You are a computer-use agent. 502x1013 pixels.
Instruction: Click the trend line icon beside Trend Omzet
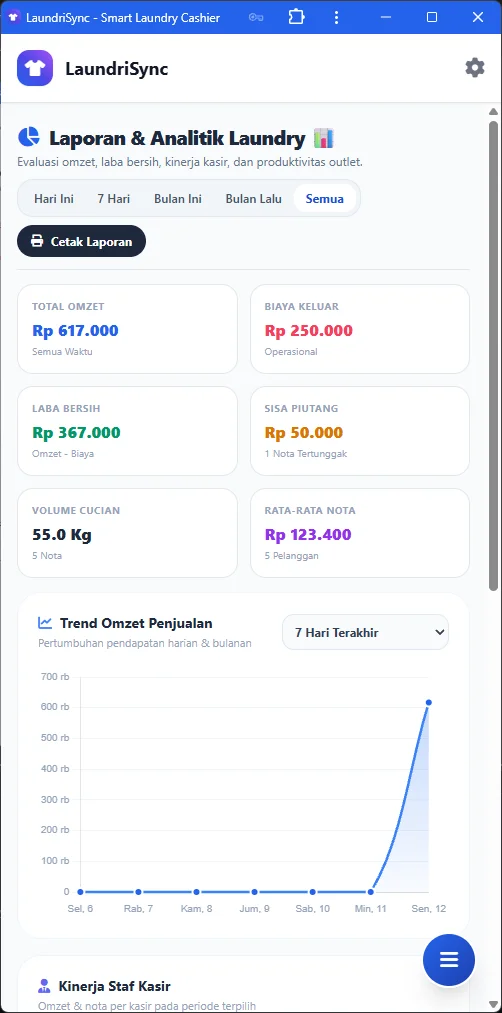[x=45, y=623]
